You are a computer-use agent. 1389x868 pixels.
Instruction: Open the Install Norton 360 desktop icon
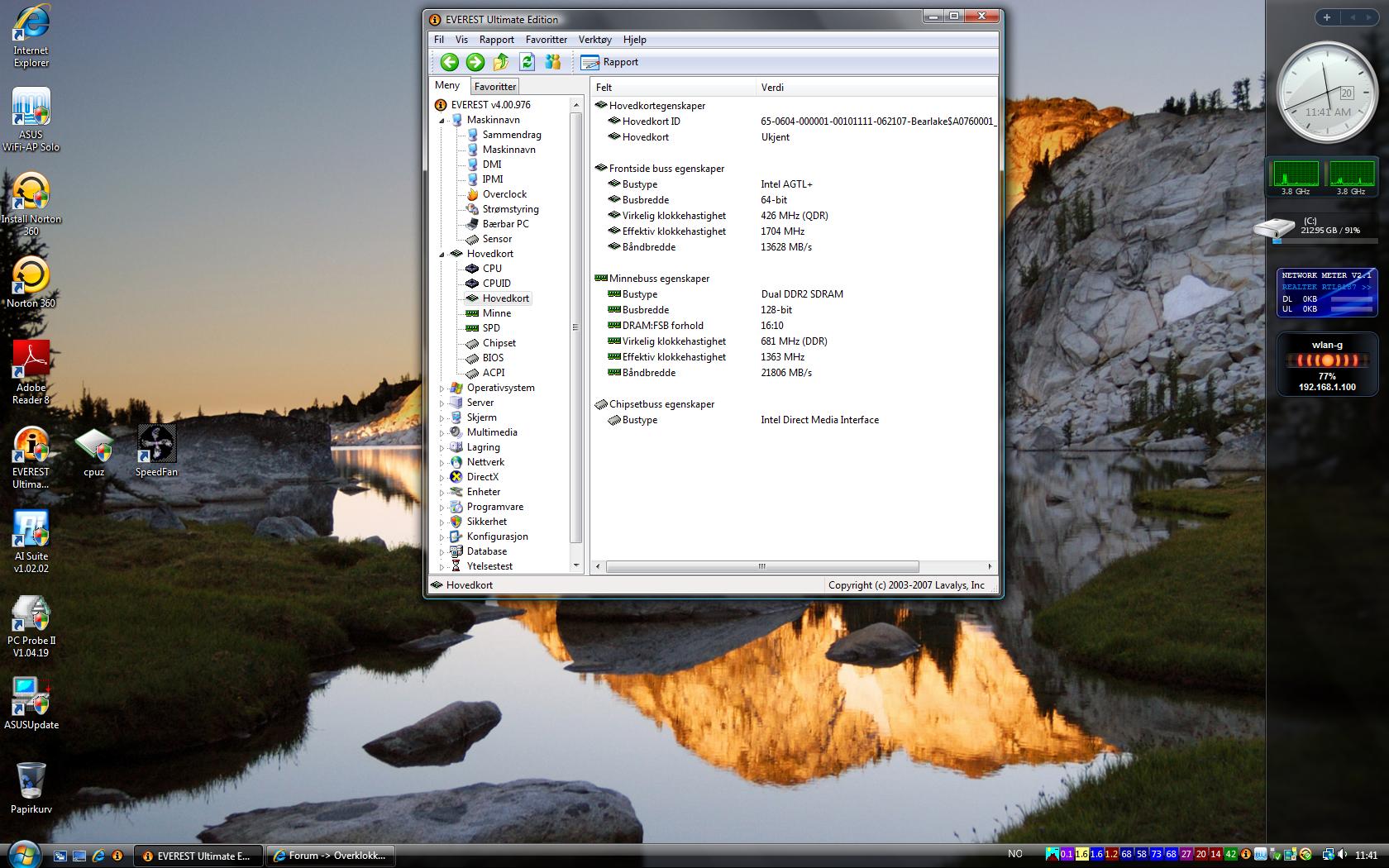[x=31, y=205]
